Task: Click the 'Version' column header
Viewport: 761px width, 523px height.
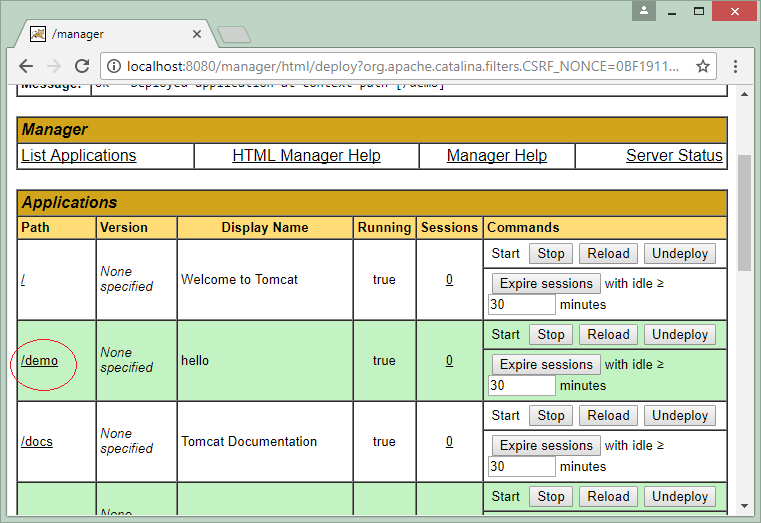Action: tap(136, 228)
